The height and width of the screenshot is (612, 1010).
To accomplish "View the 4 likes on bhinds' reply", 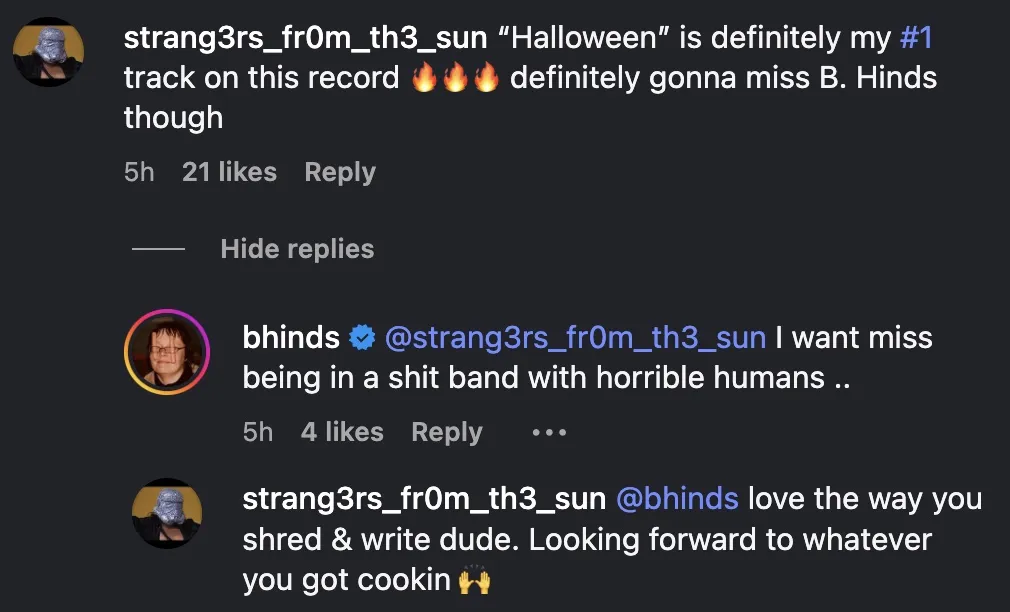I will coord(342,432).
